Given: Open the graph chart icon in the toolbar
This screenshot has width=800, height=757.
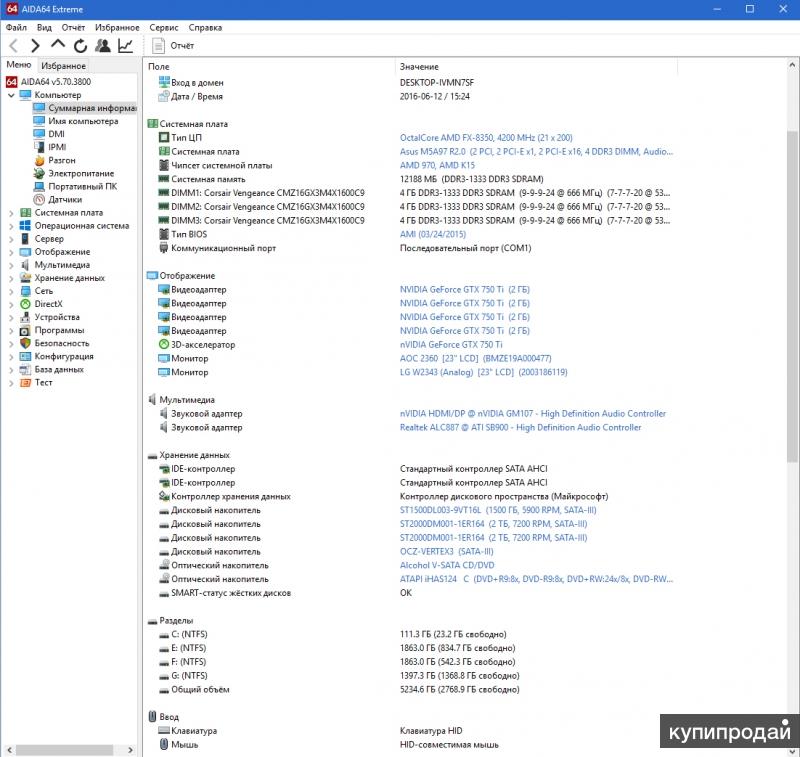Looking at the screenshot, I should [126, 46].
